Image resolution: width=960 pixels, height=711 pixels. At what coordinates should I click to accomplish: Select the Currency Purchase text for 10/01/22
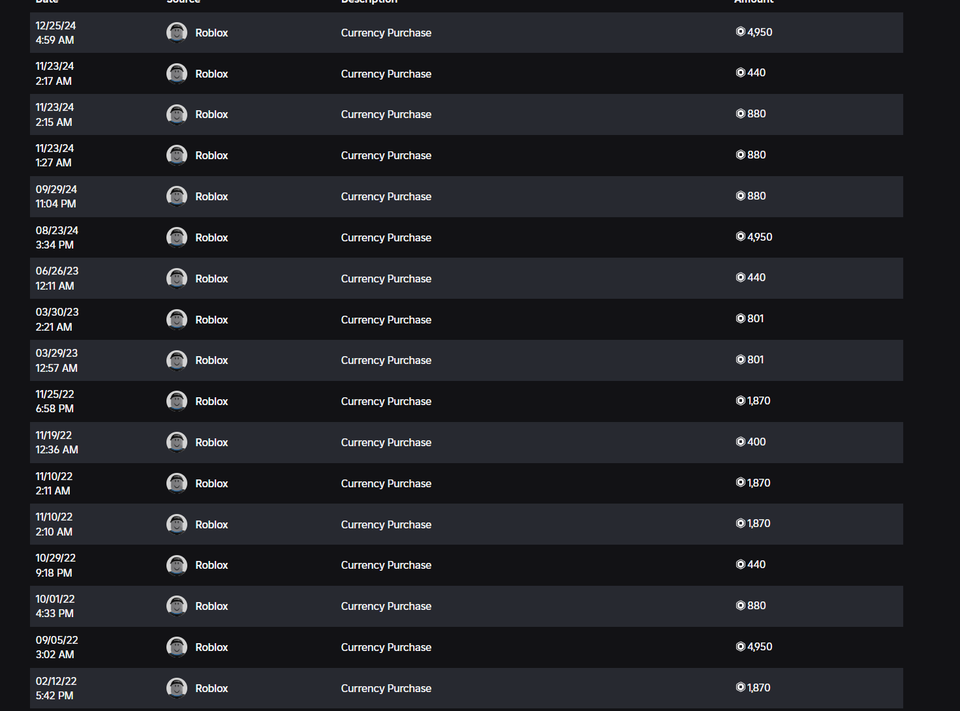click(386, 607)
